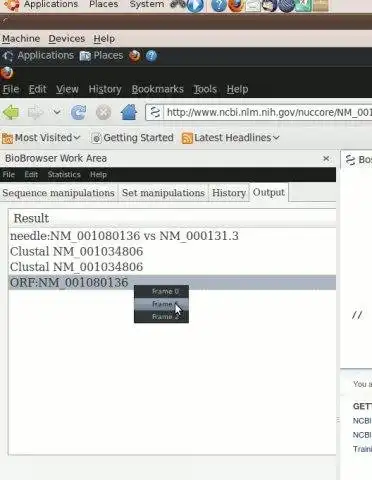Click the blue arrow globe icon in host panel
The image size is (372, 480).
pyautogui.click(x=195, y=5)
